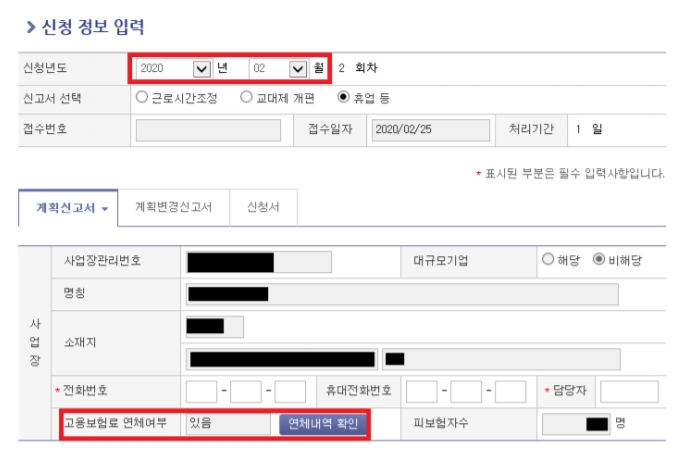
Task: Open the 신청서 tab
Action: click(264, 207)
